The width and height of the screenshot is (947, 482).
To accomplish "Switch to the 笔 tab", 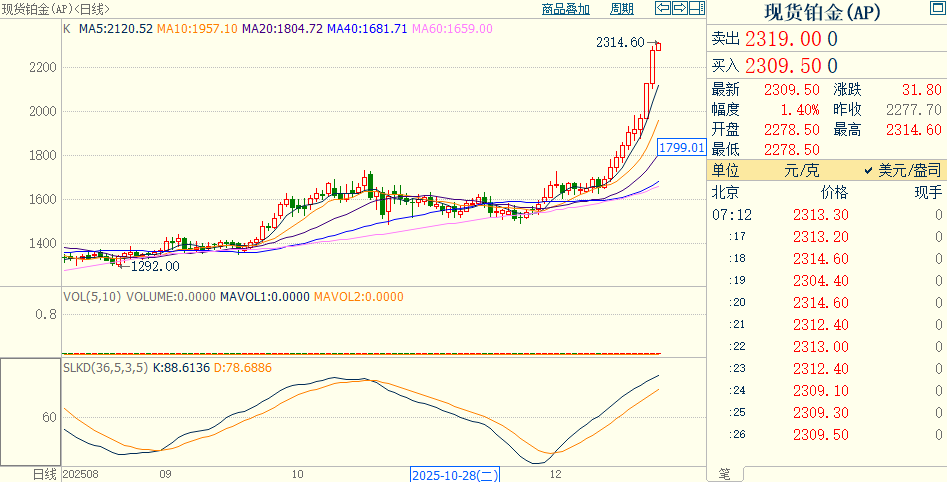I will click(725, 474).
